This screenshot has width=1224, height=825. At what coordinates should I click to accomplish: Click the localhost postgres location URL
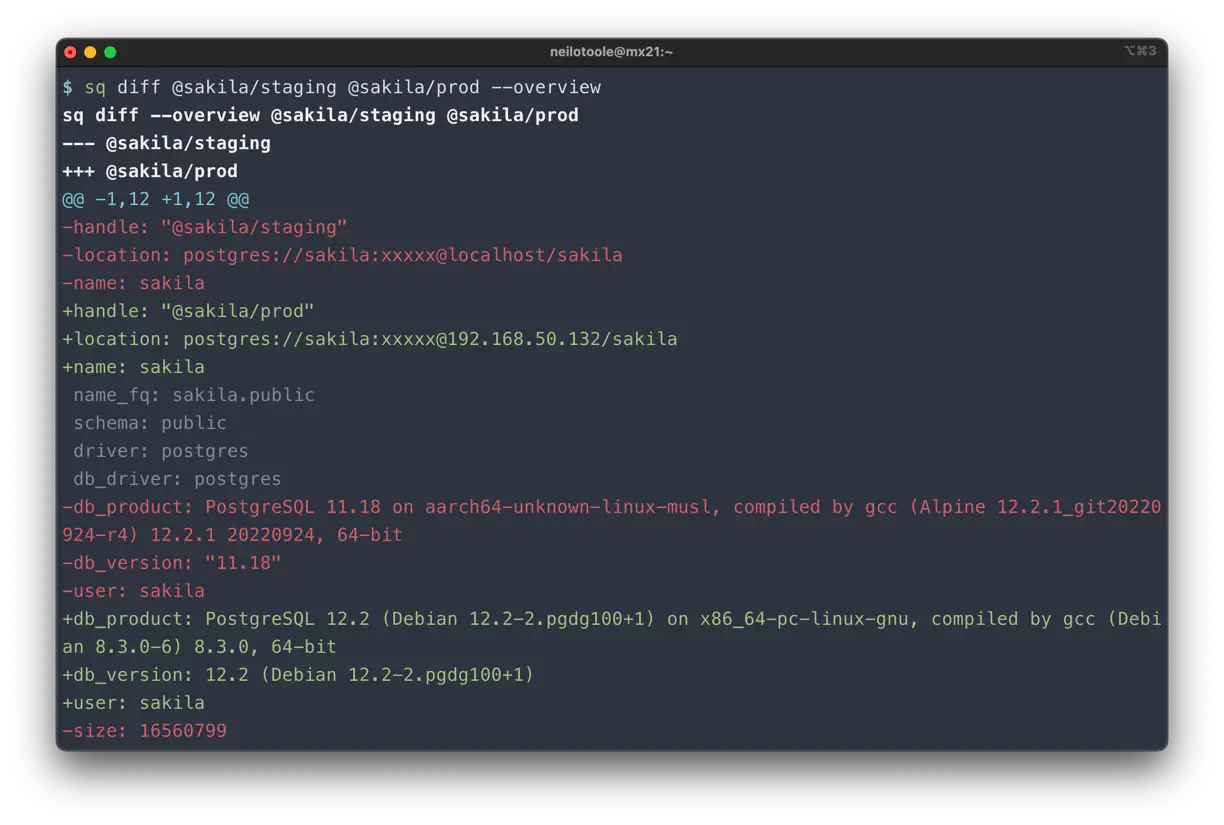coord(402,255)
